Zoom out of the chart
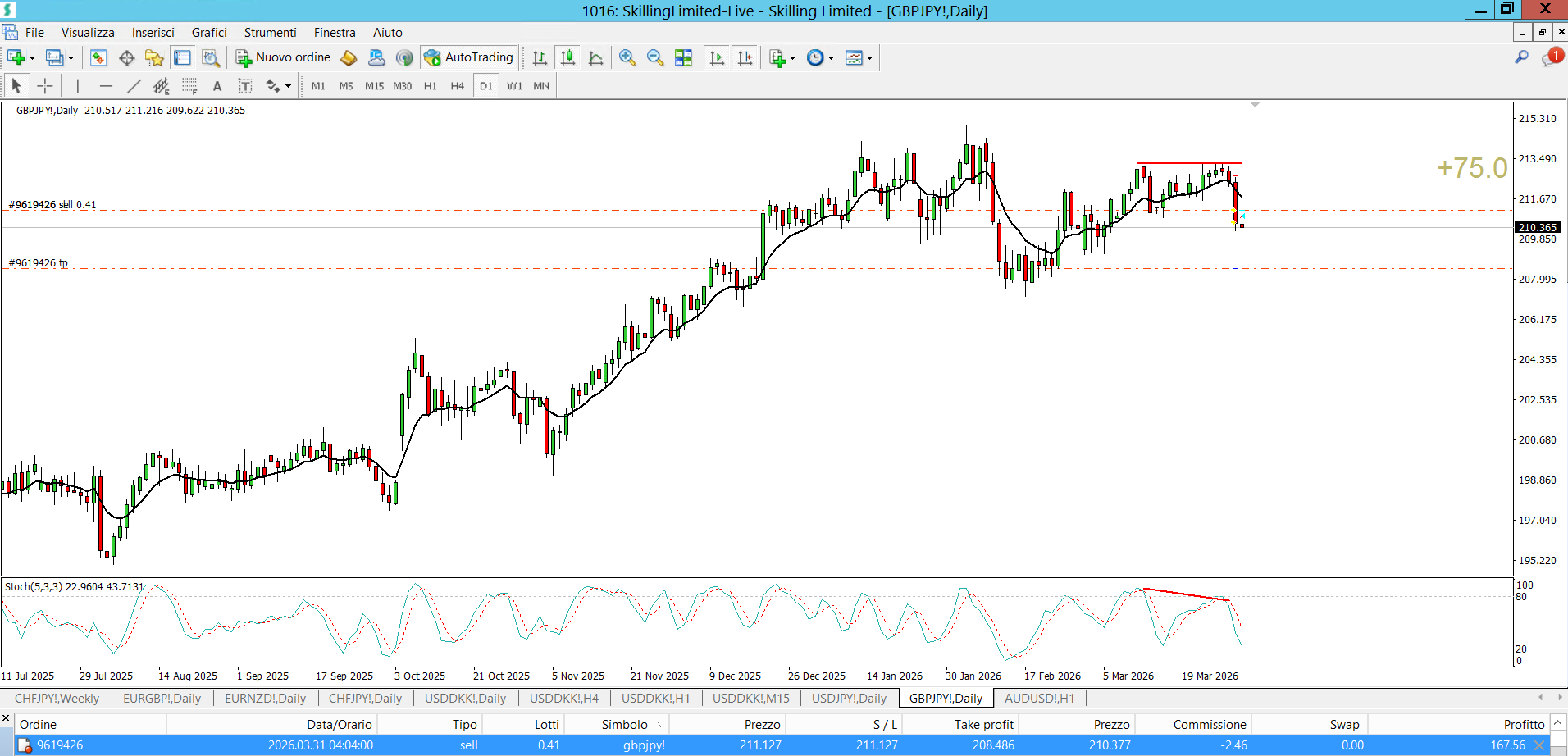1568x756 pixels. [655, 57]
